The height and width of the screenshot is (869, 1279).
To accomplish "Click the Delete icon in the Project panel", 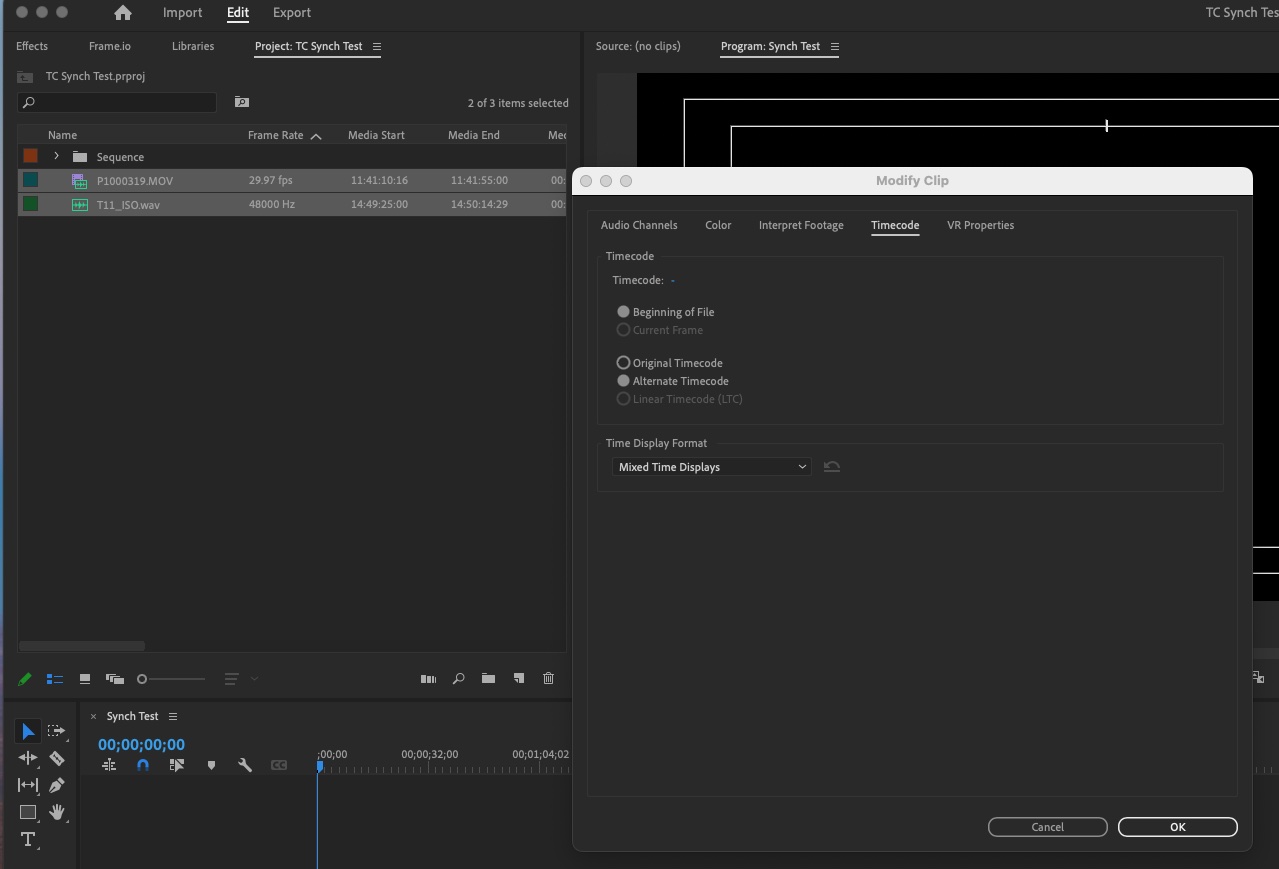I will [x=548, y=678].
